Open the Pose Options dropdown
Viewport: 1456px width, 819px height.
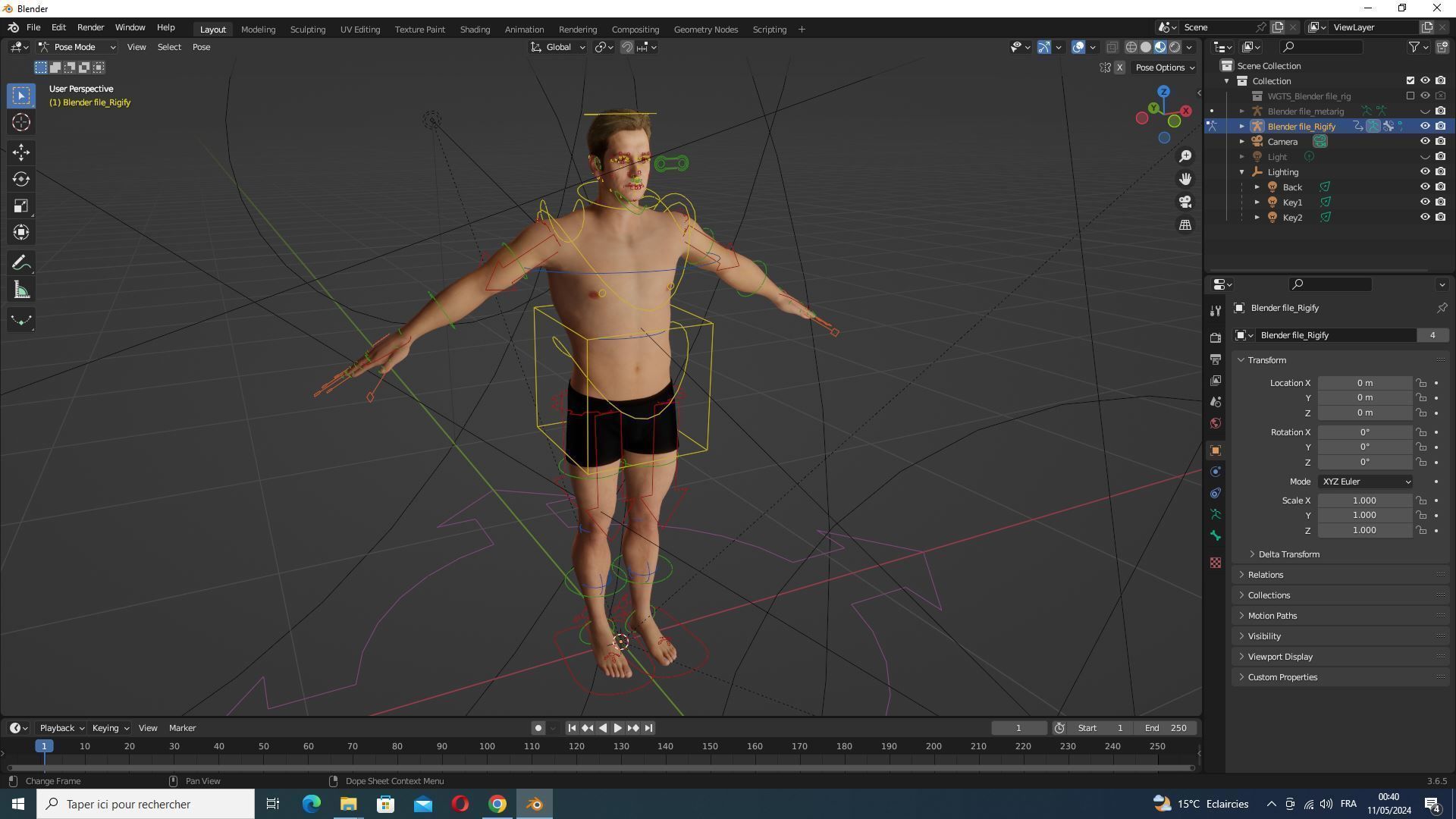pyautogui.click(x=1165, y=67)
